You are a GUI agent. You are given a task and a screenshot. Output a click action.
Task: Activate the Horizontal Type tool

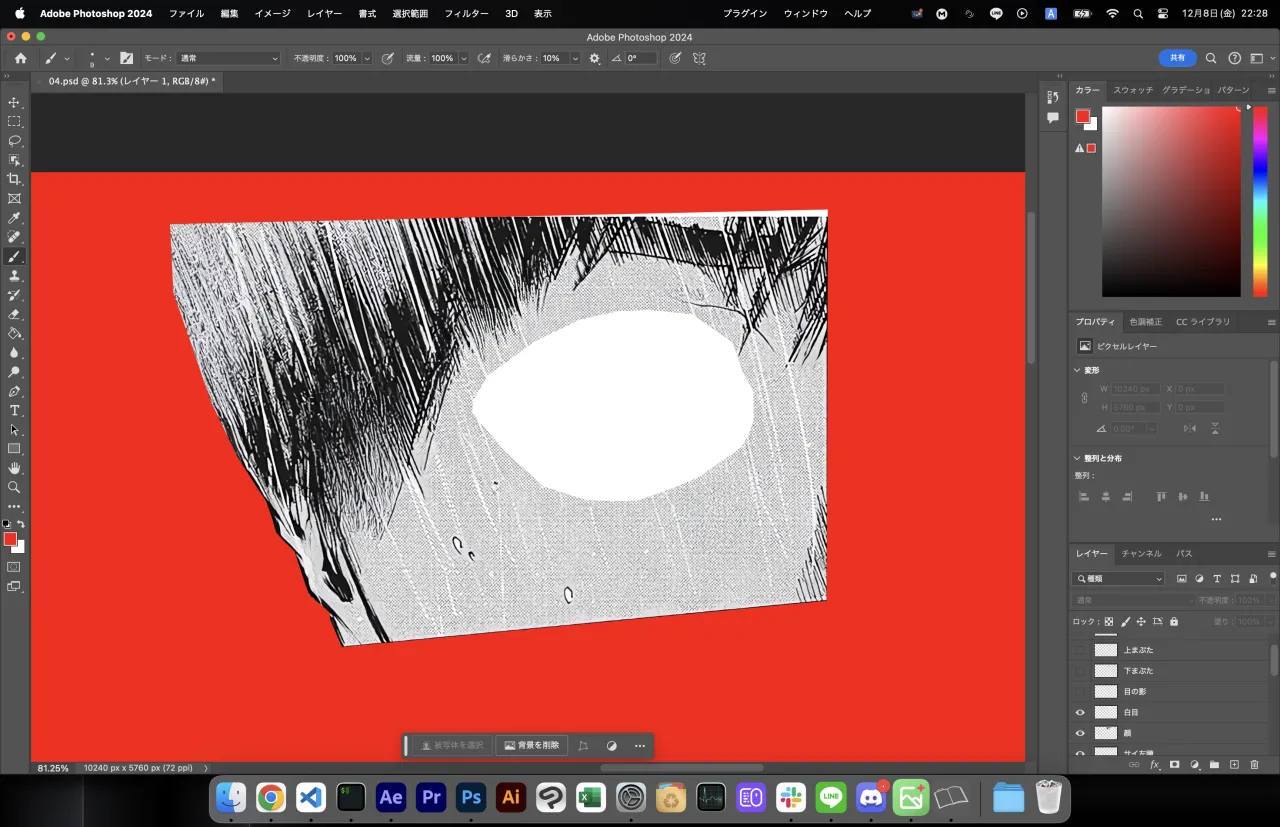click(x=14, y=410)
